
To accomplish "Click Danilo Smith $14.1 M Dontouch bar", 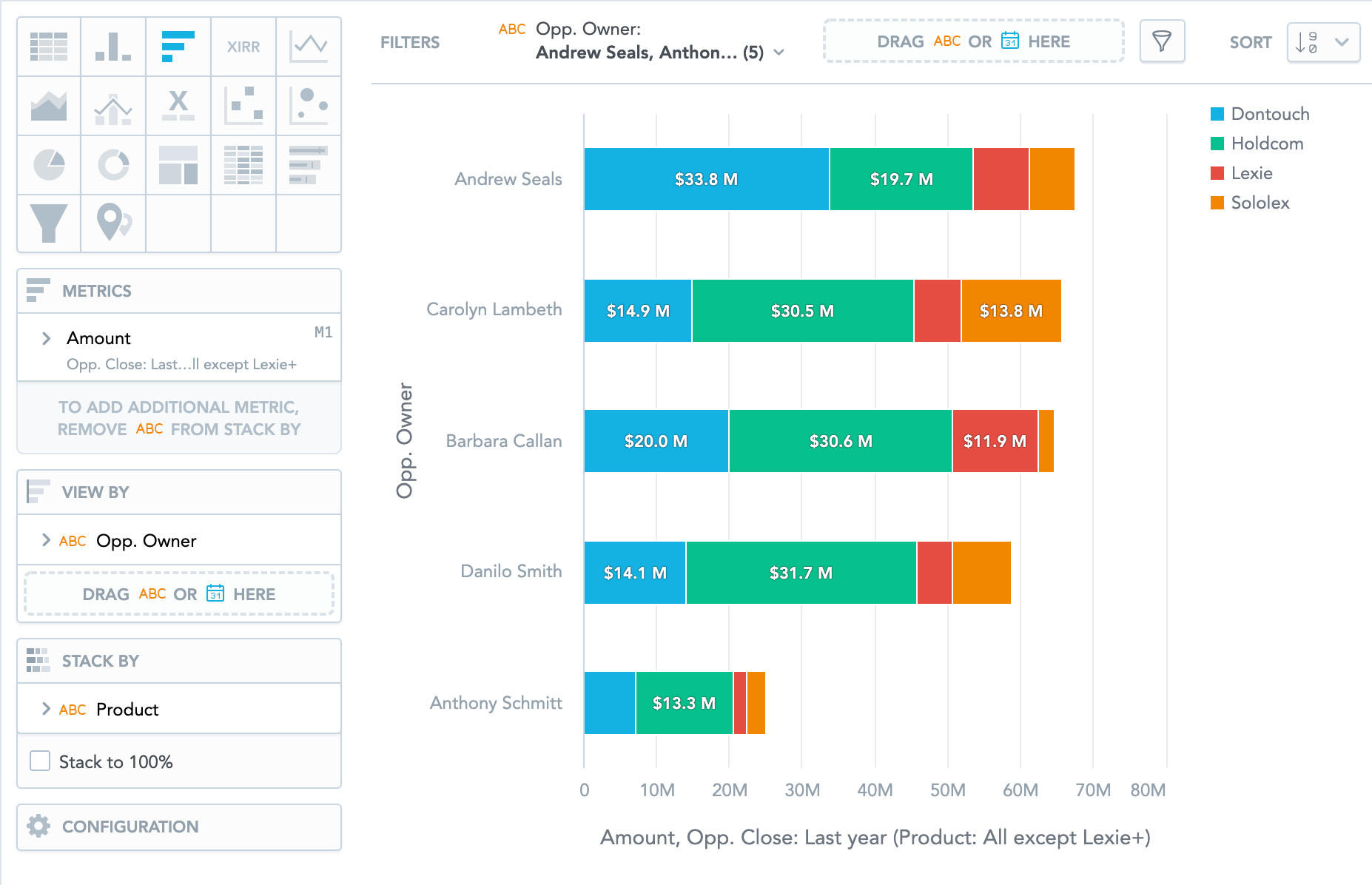I will tap(635, 573).
